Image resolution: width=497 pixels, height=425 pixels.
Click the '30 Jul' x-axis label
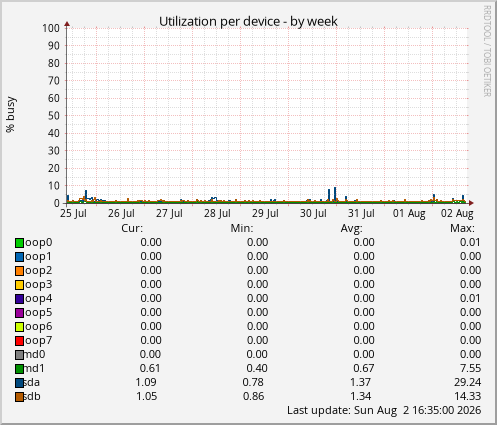[x=313, y=213]
